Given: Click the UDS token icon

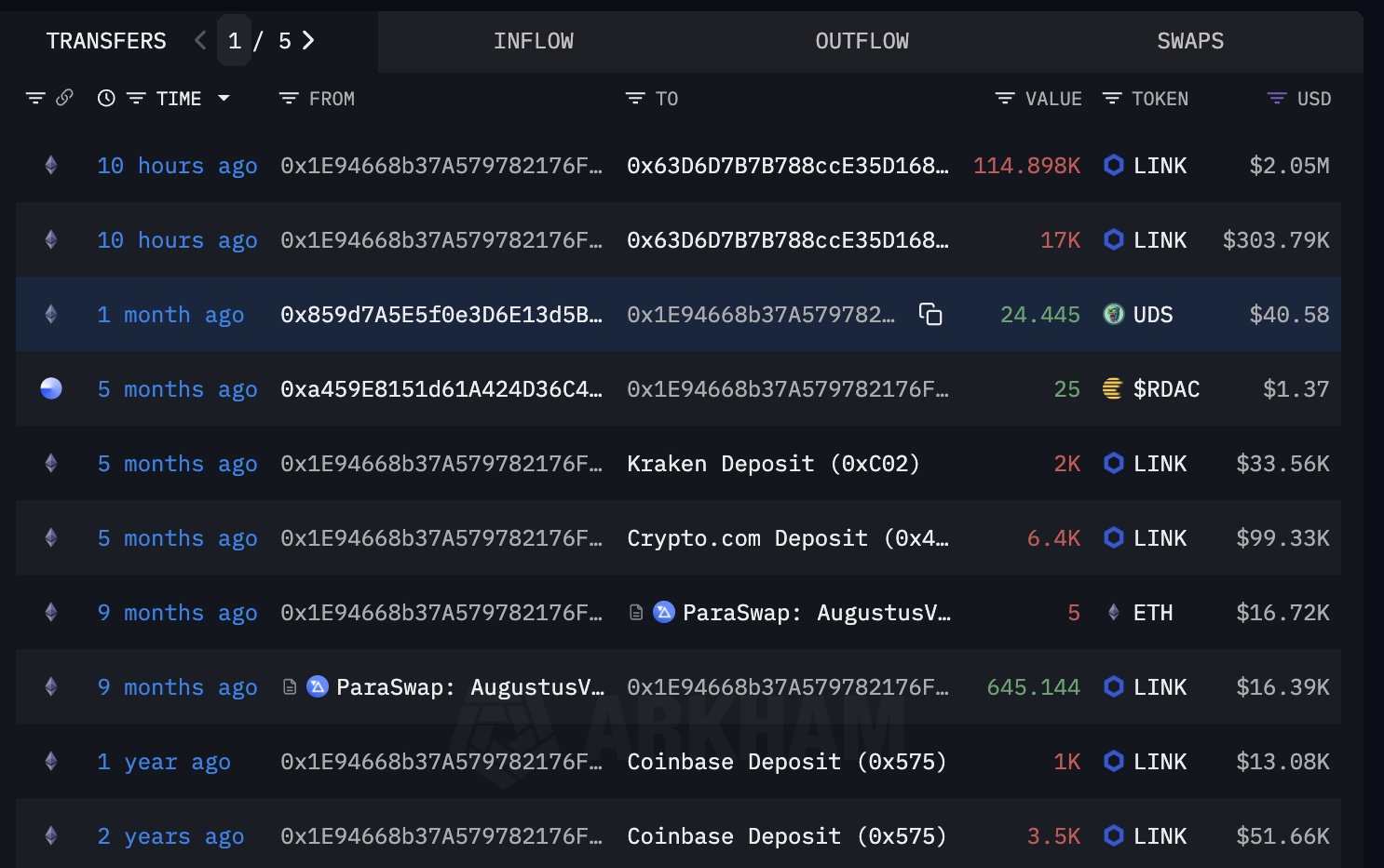Looking at the screenshot, I should [x=1113, y=315].
